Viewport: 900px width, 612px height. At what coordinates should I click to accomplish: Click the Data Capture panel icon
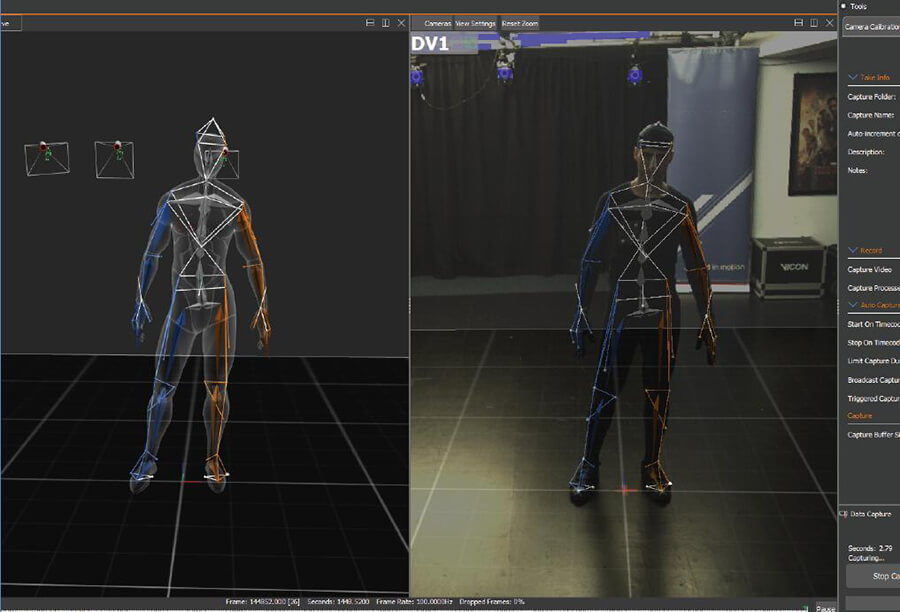(843, 514)
